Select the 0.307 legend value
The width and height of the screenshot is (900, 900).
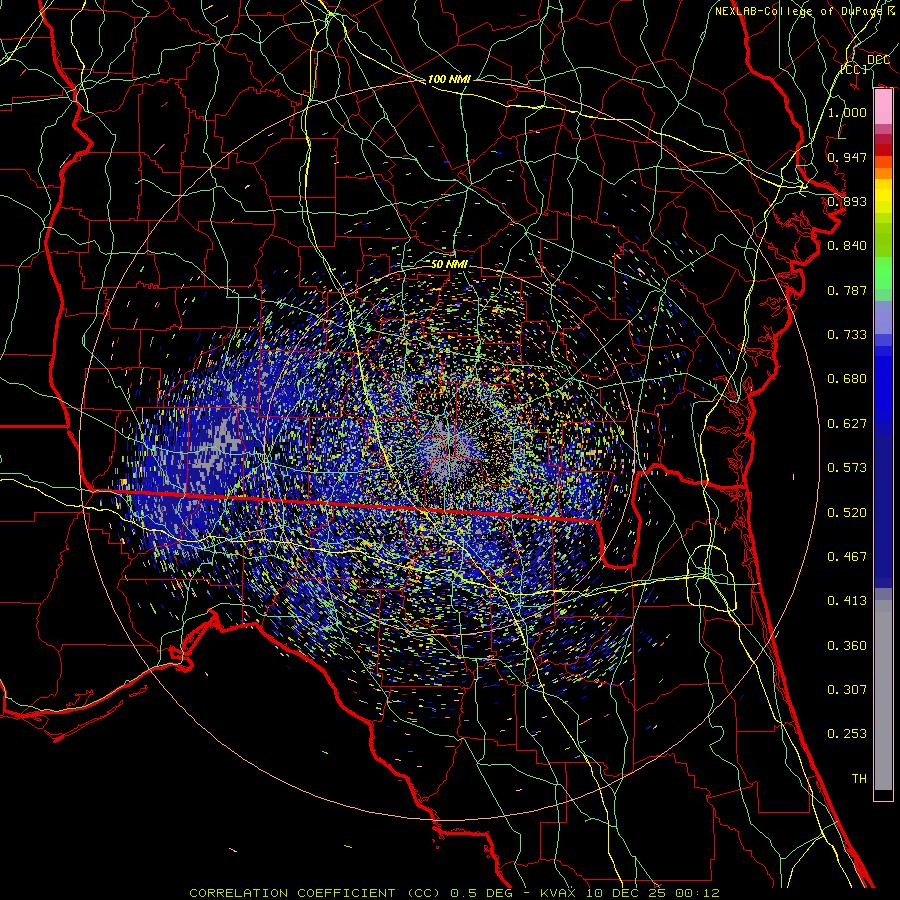tap(847, 690)
